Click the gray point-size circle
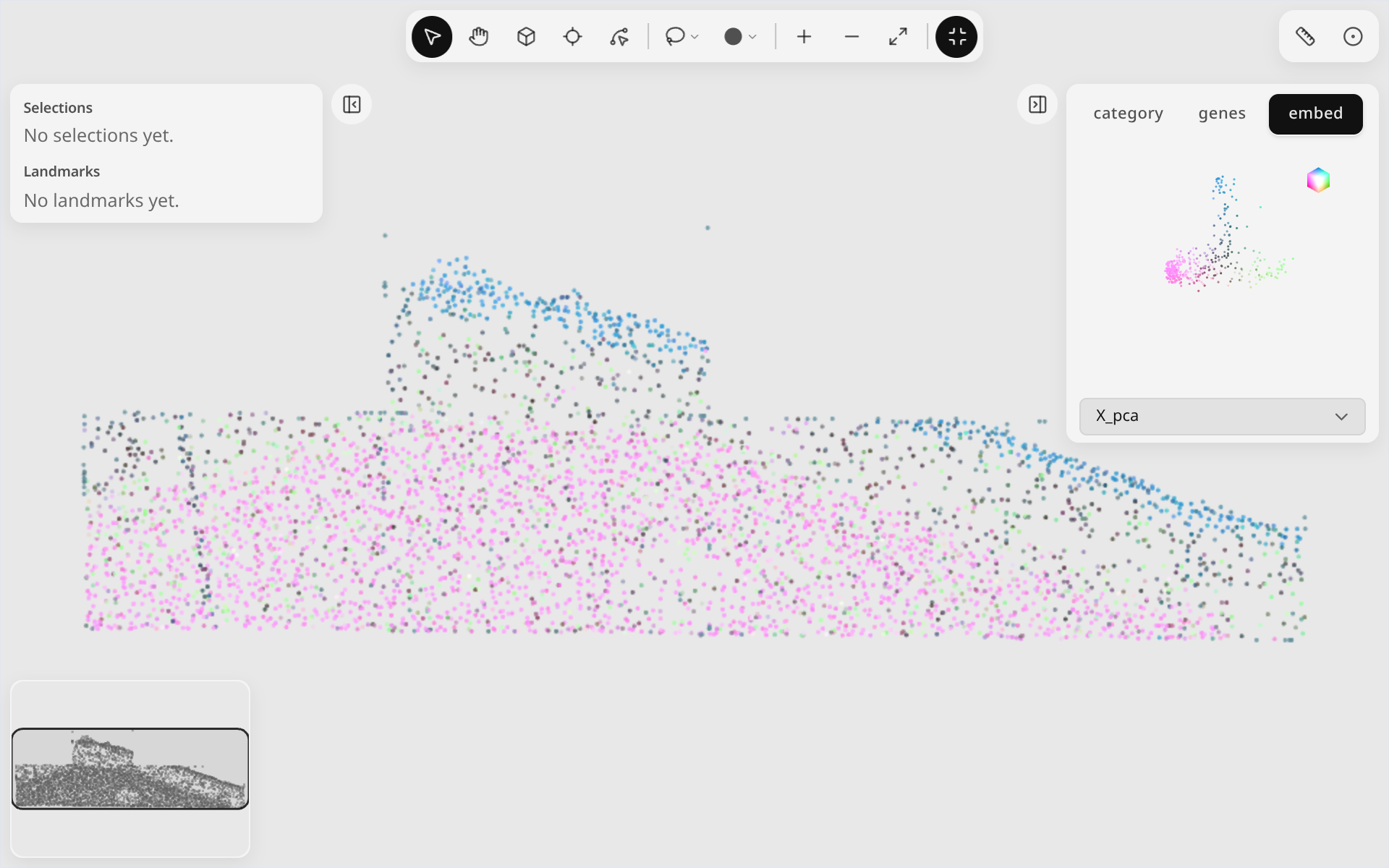 (x=733, y=37)
